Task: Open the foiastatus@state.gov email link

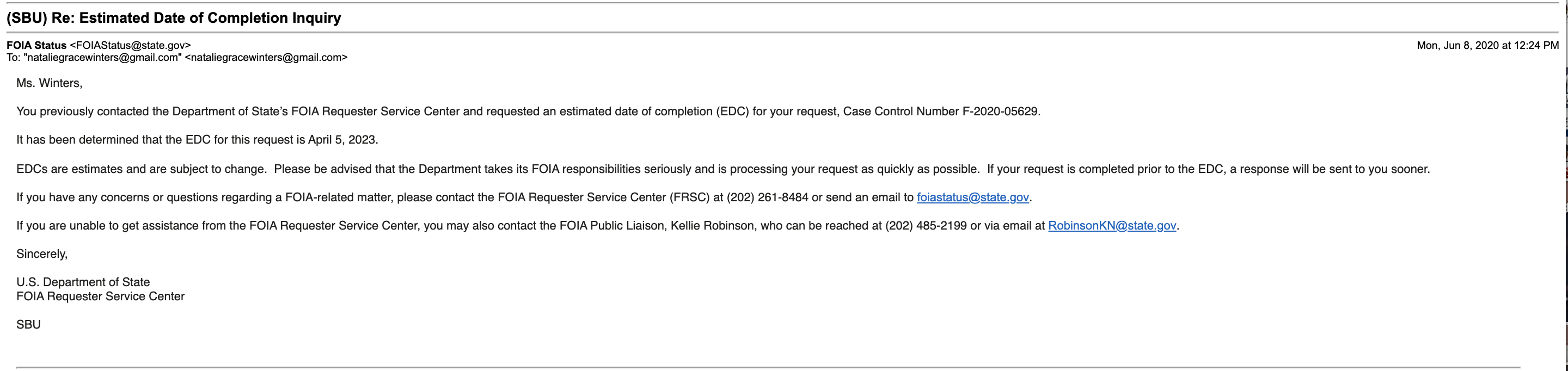Action: point(972,197)
